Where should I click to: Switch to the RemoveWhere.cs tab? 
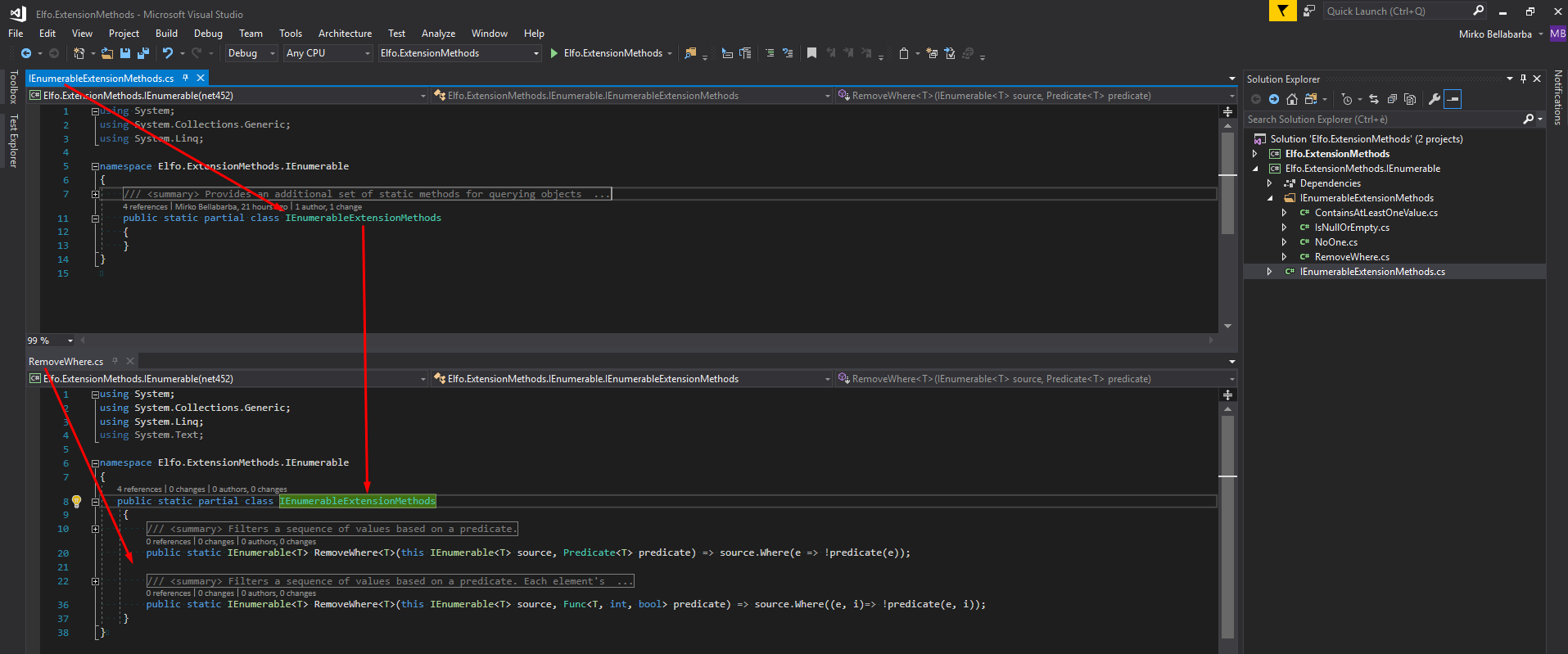[x=66, y=361]
